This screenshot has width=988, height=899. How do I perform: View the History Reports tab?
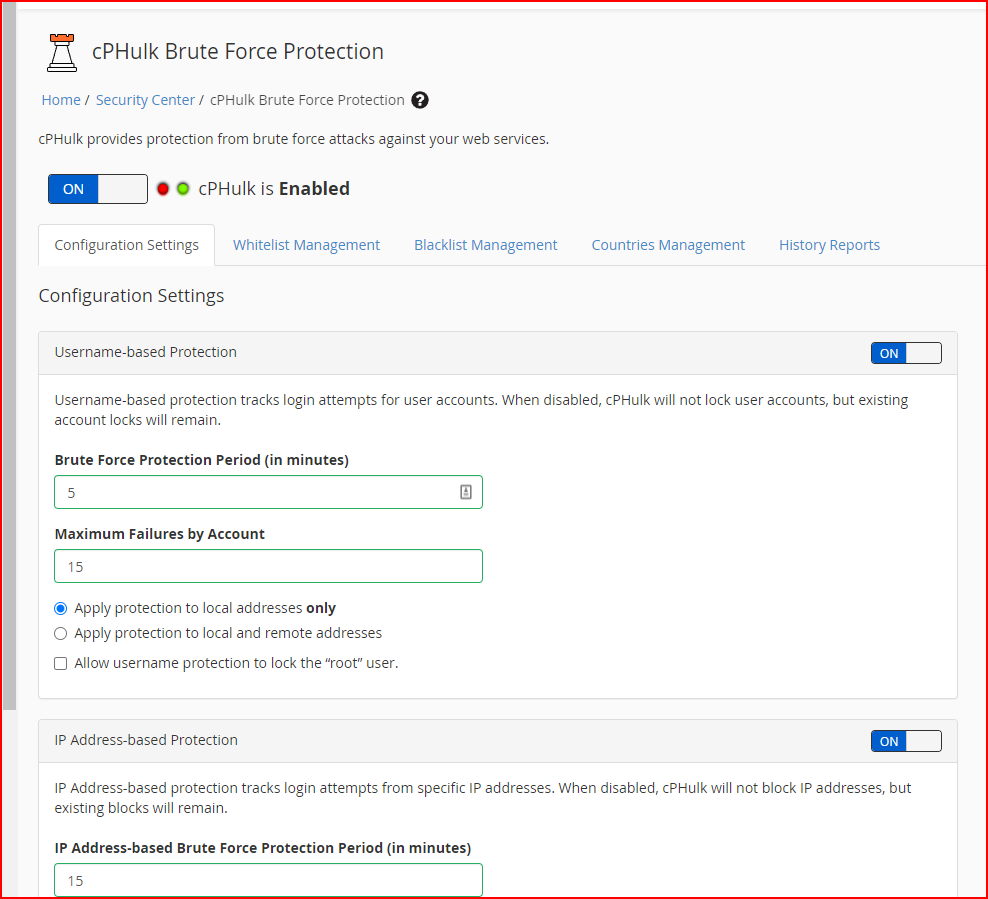point(829,245)
